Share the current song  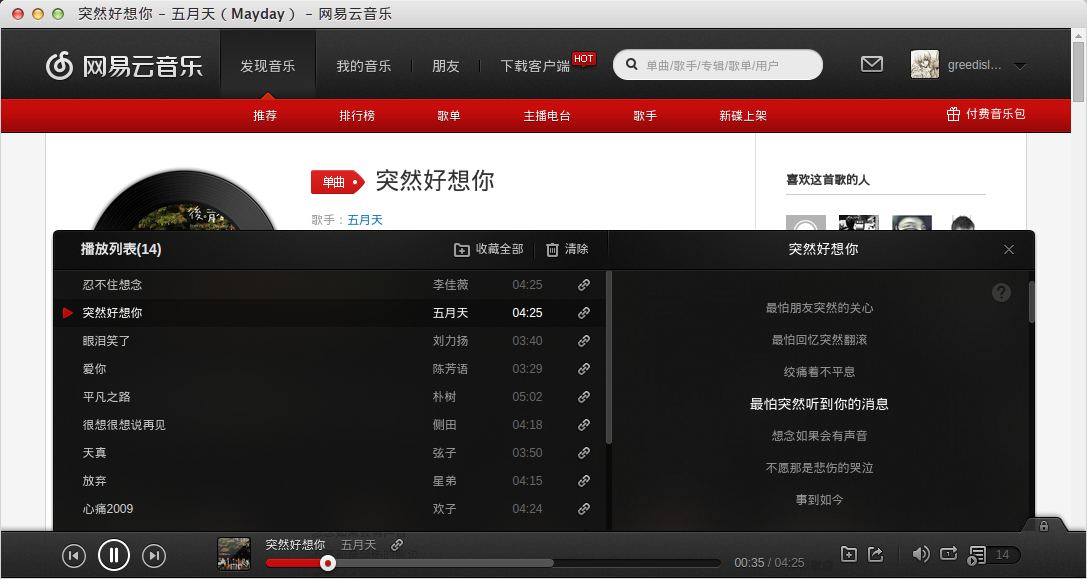click(x=876, y=554)
